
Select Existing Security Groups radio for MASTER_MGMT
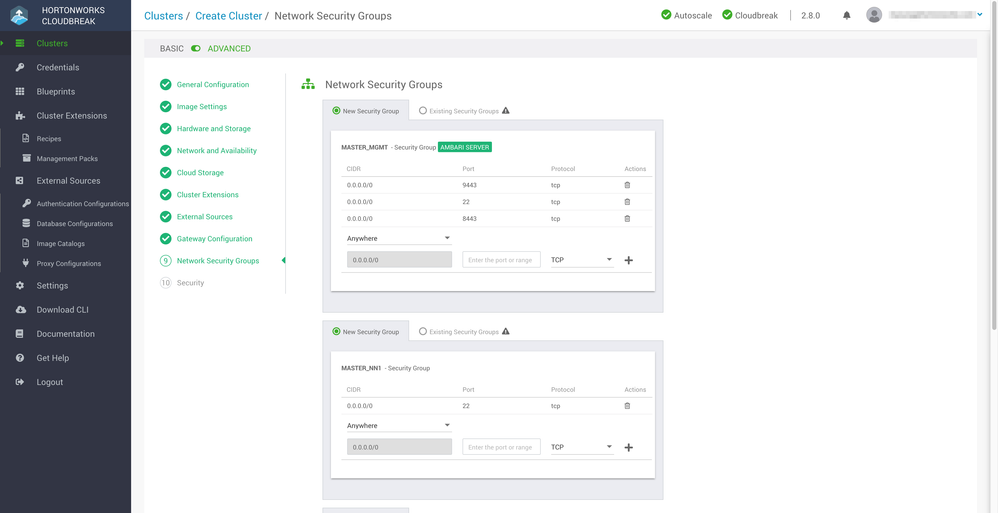[423, 111]
